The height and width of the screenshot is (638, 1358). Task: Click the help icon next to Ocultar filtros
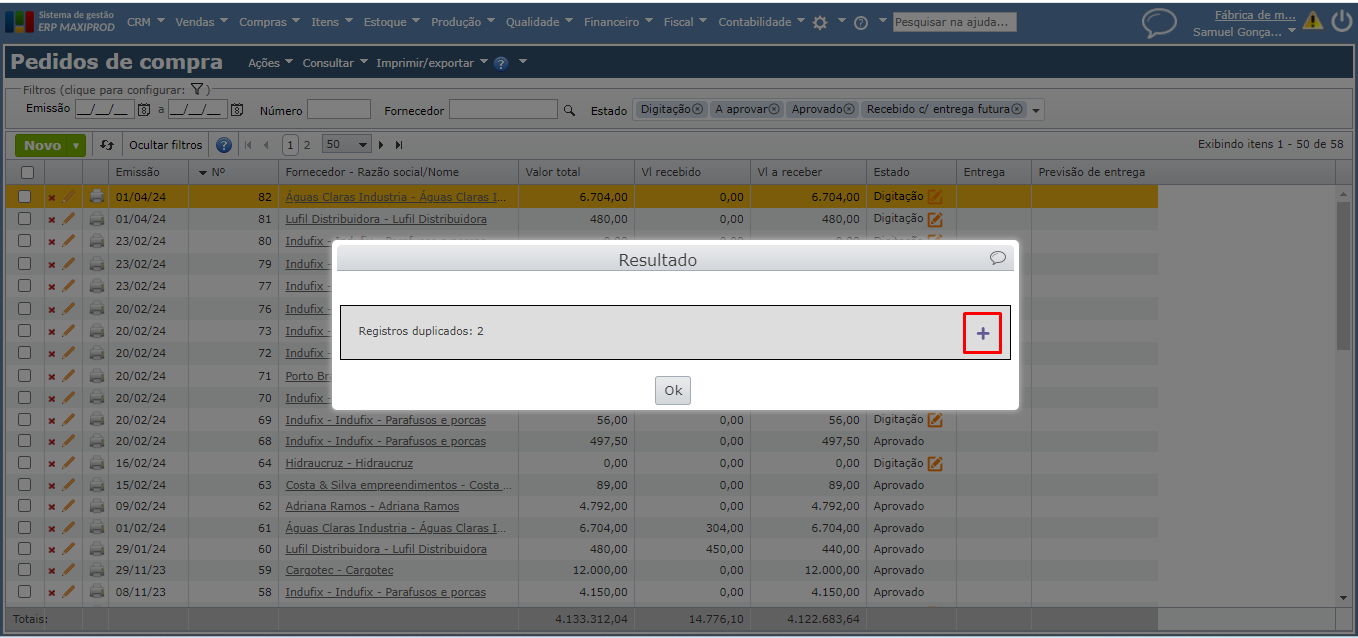coord(224,145)
